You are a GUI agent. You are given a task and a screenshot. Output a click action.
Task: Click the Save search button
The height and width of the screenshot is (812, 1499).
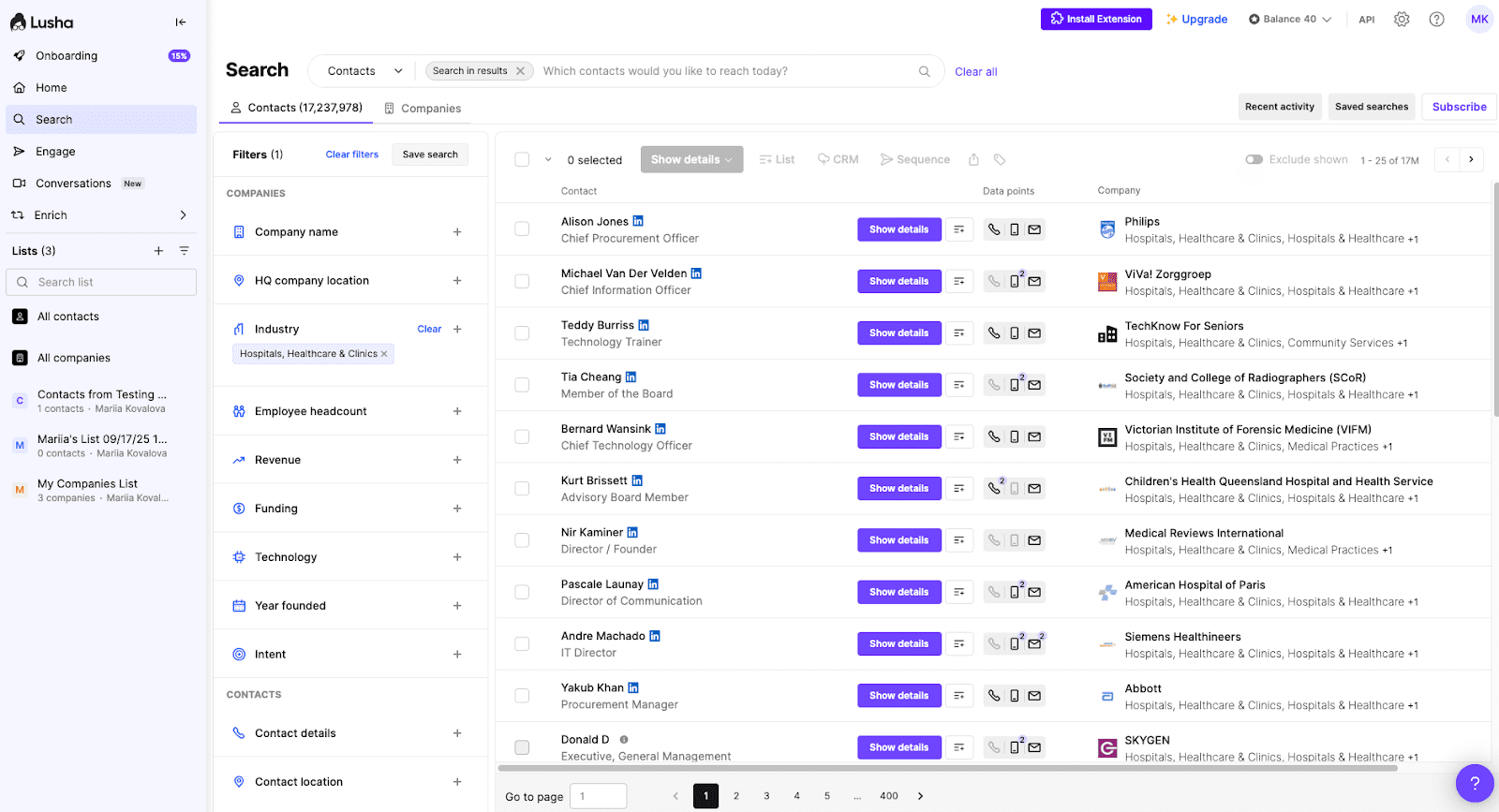pos(430,155)
